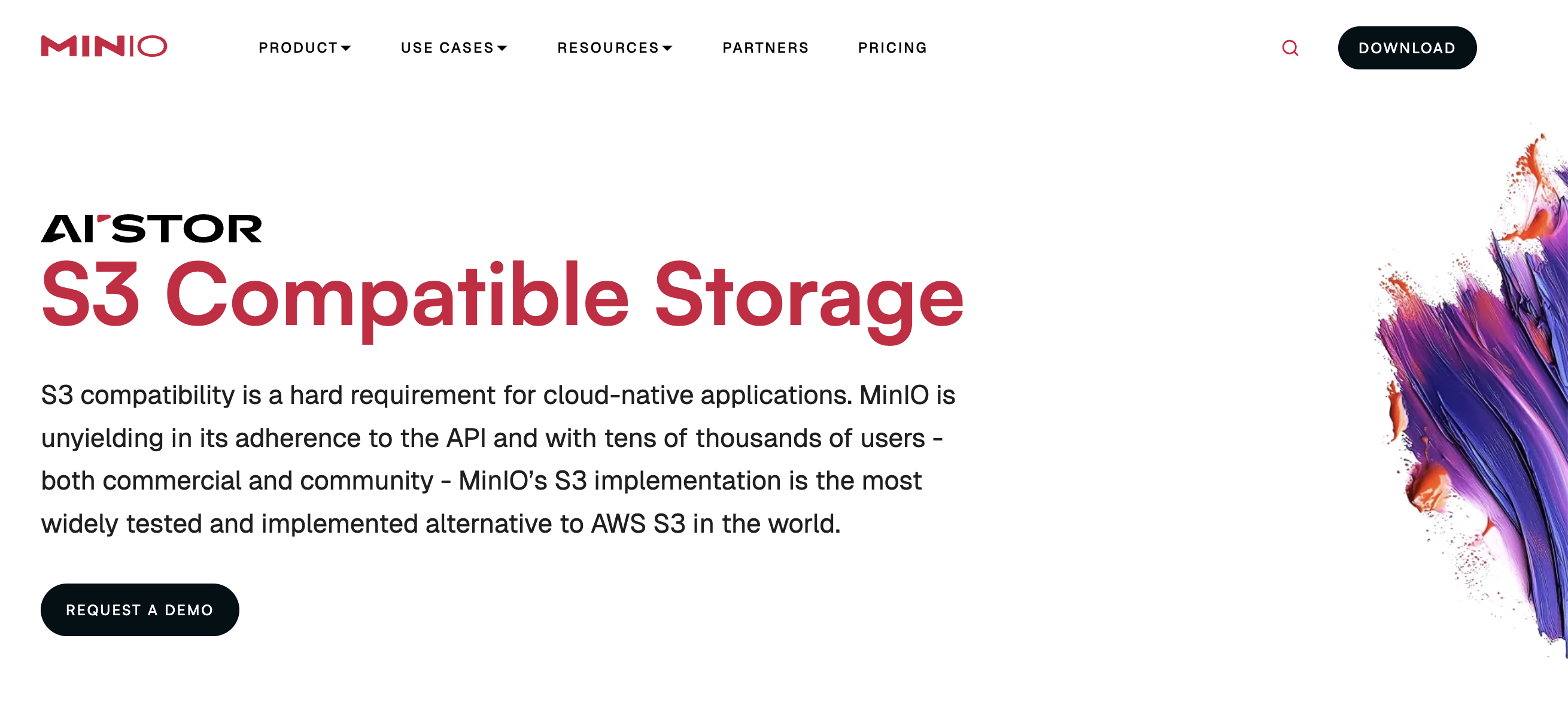The width and height of the screenshot is (1568, 717).
Task: Click the letter O in MinIO logo
Action: point(151,46)
